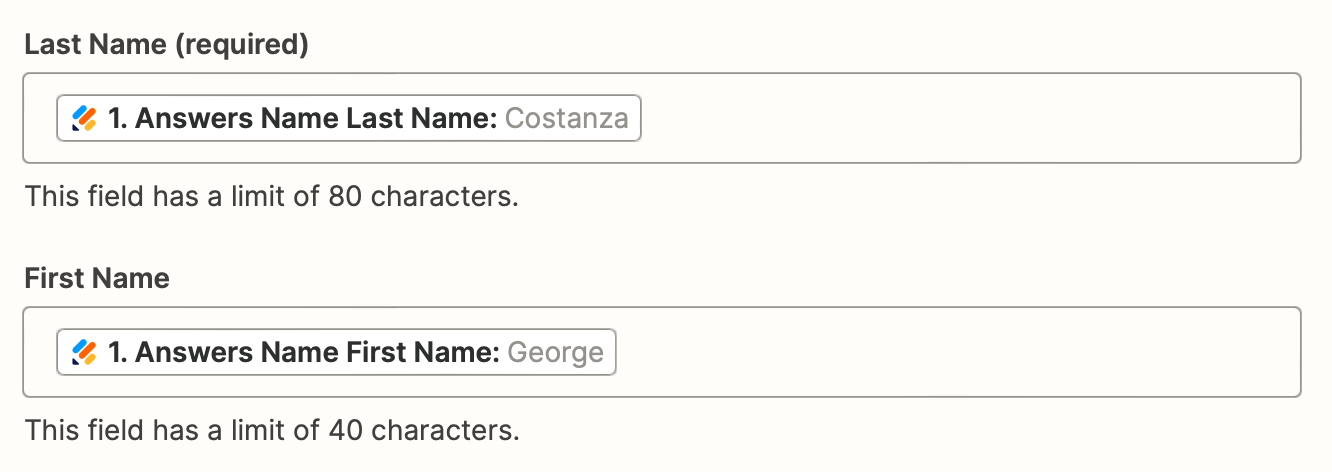The height and width of the screenshot is (472, 1332).
Task: Focus the First Name field before its pill
Action: point(40,353)
